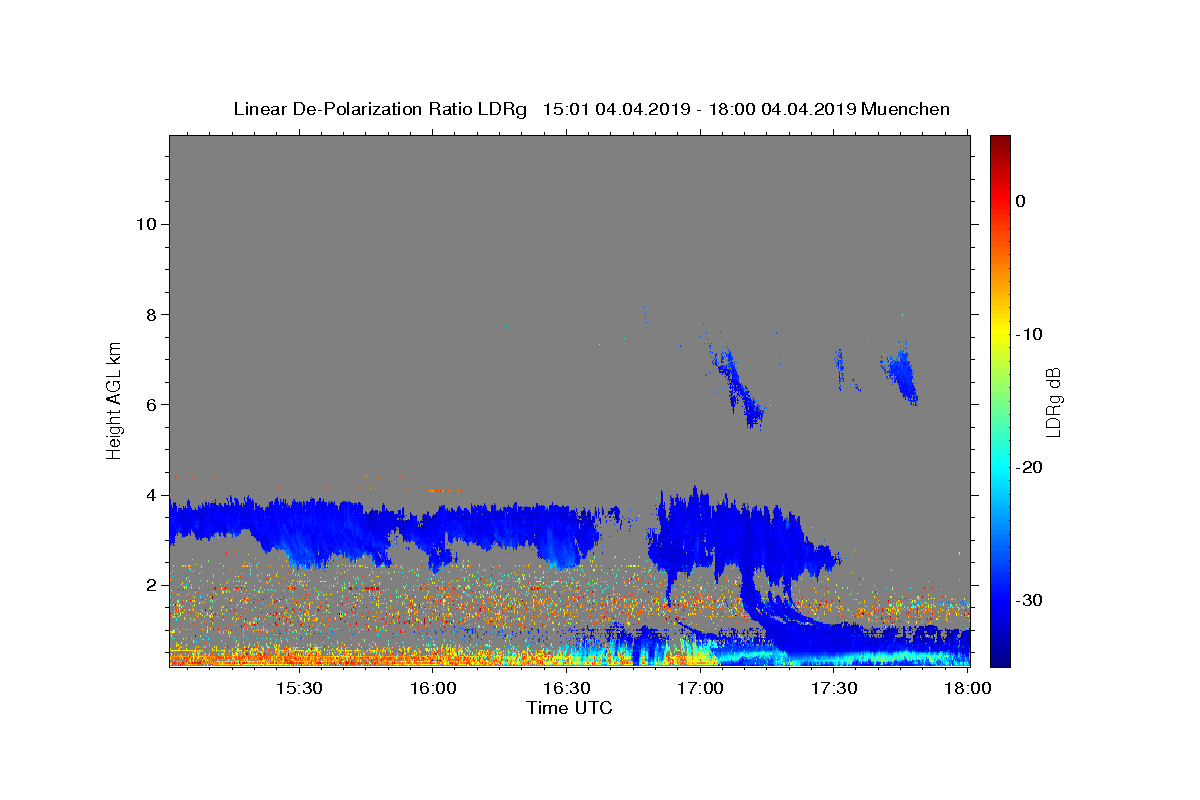Click the "Muenchen" location label in the title

(x=905, y=109)
